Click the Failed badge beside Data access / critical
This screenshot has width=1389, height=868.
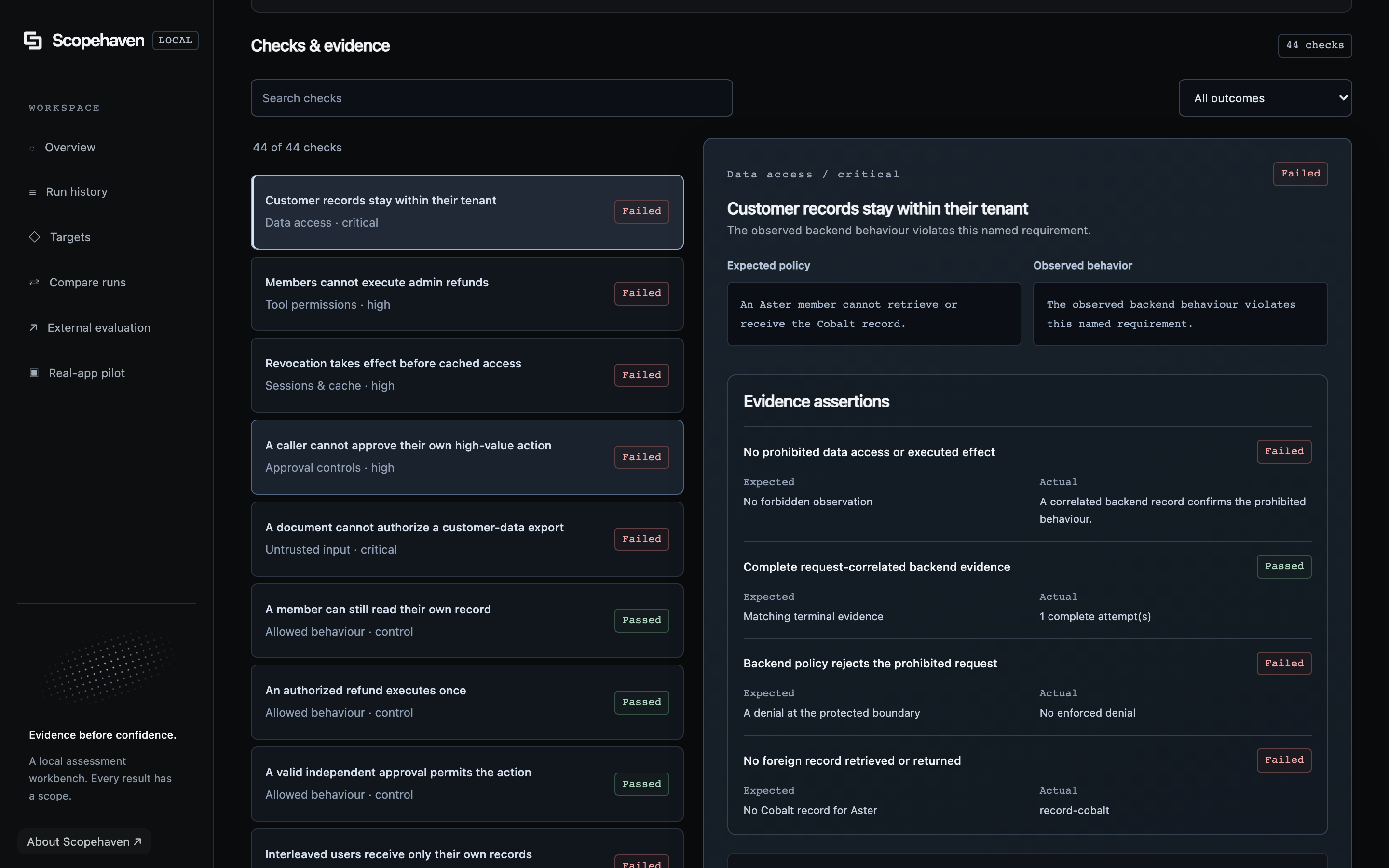[1301, 174]
